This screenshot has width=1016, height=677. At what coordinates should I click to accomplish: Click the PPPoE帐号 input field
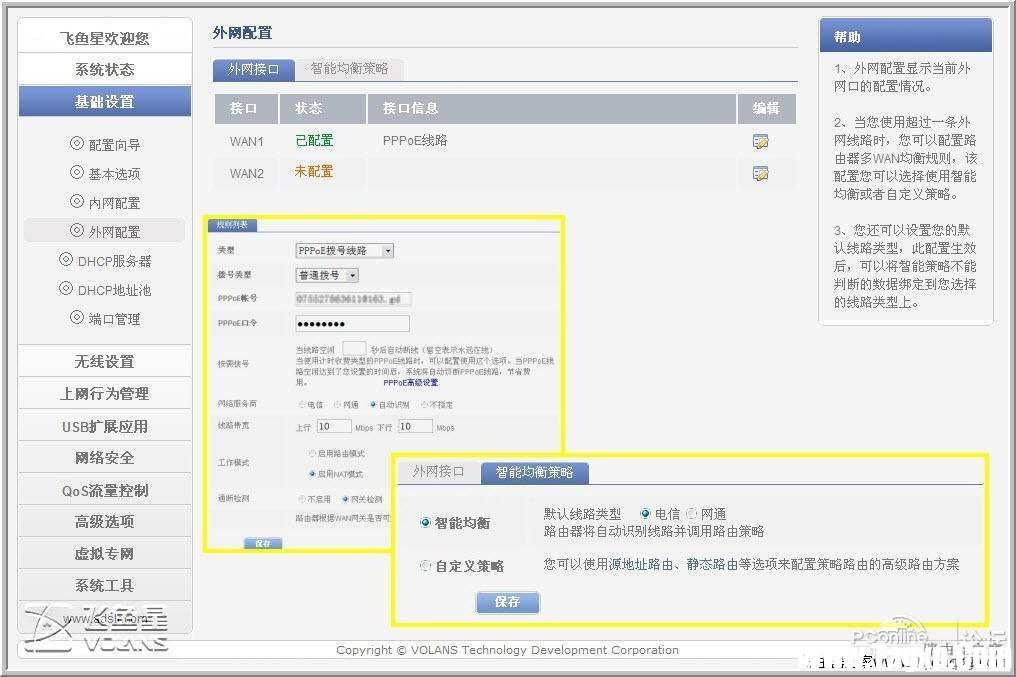coord(353,299)
